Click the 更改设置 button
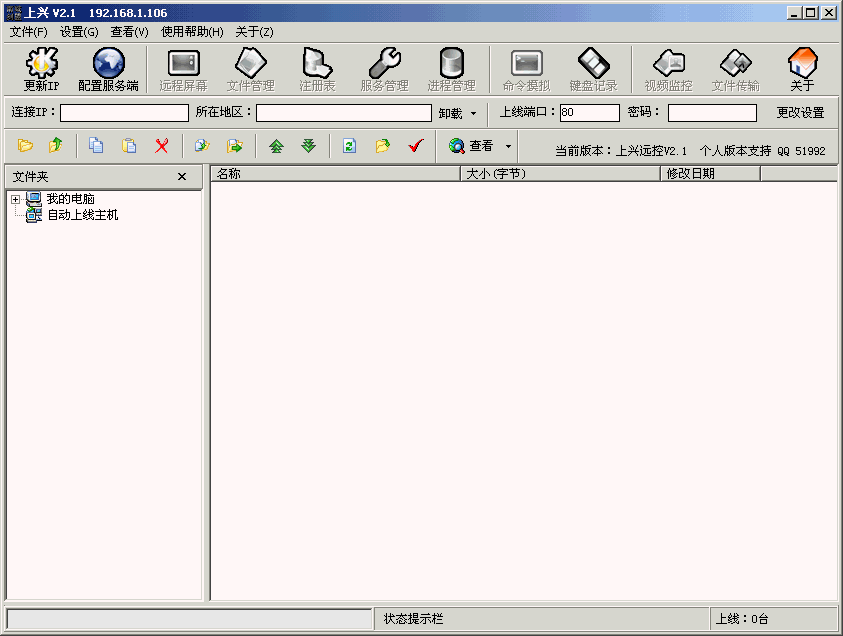 click(x=800, y=113)
